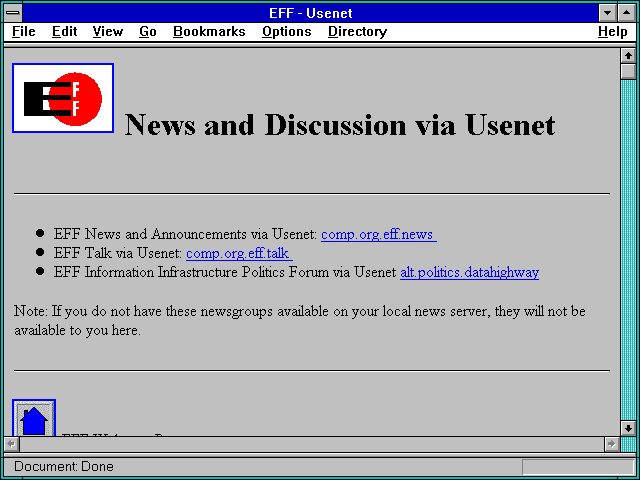Open the Options menu
Viewport: 640px width, 480px height.
tap(287, 31)
